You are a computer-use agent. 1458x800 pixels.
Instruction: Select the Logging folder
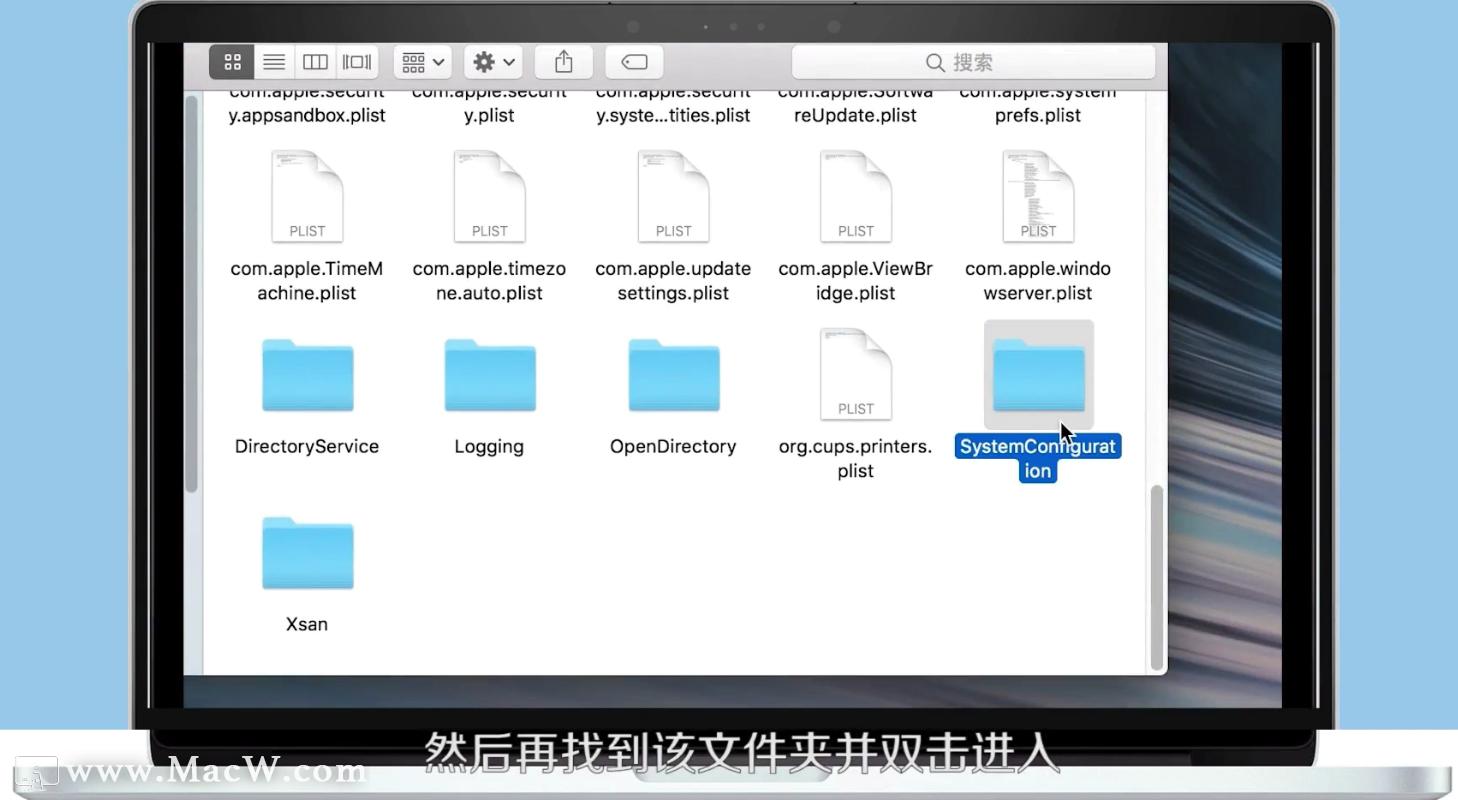[489, 375]
